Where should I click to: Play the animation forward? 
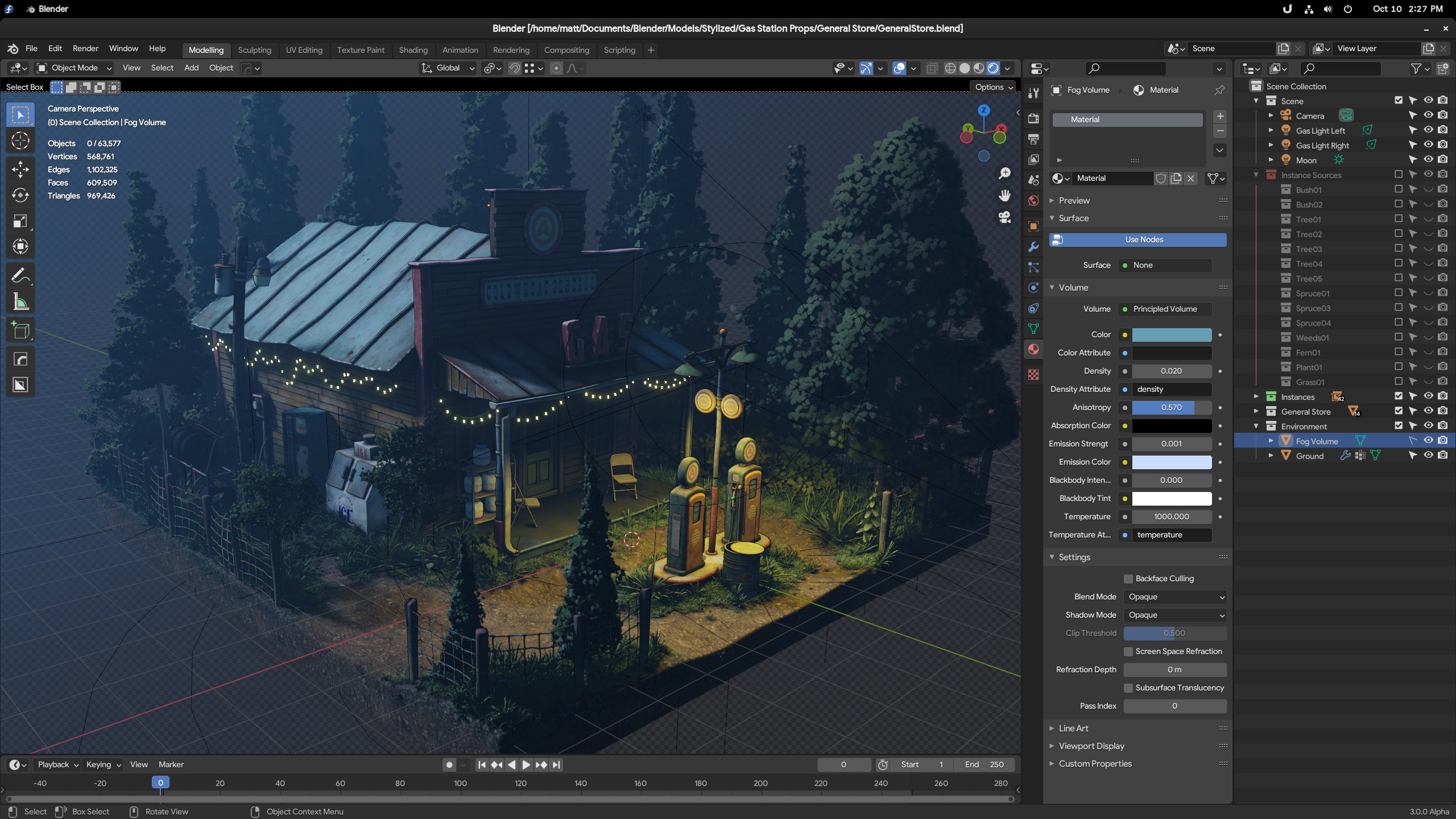(x=526, y=765)
